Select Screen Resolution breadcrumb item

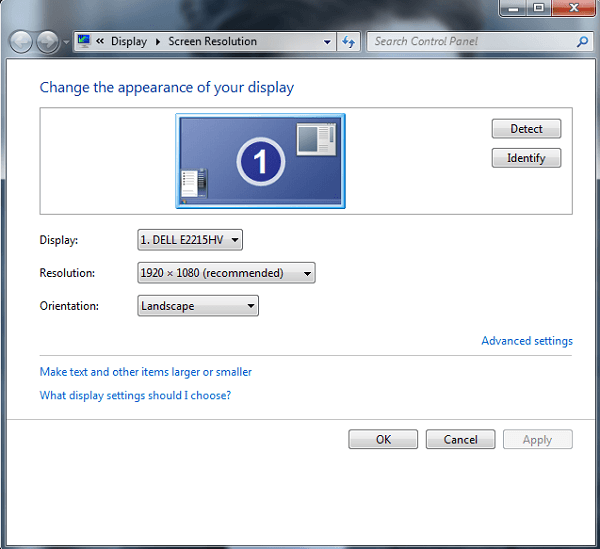[x=212, y=42]
